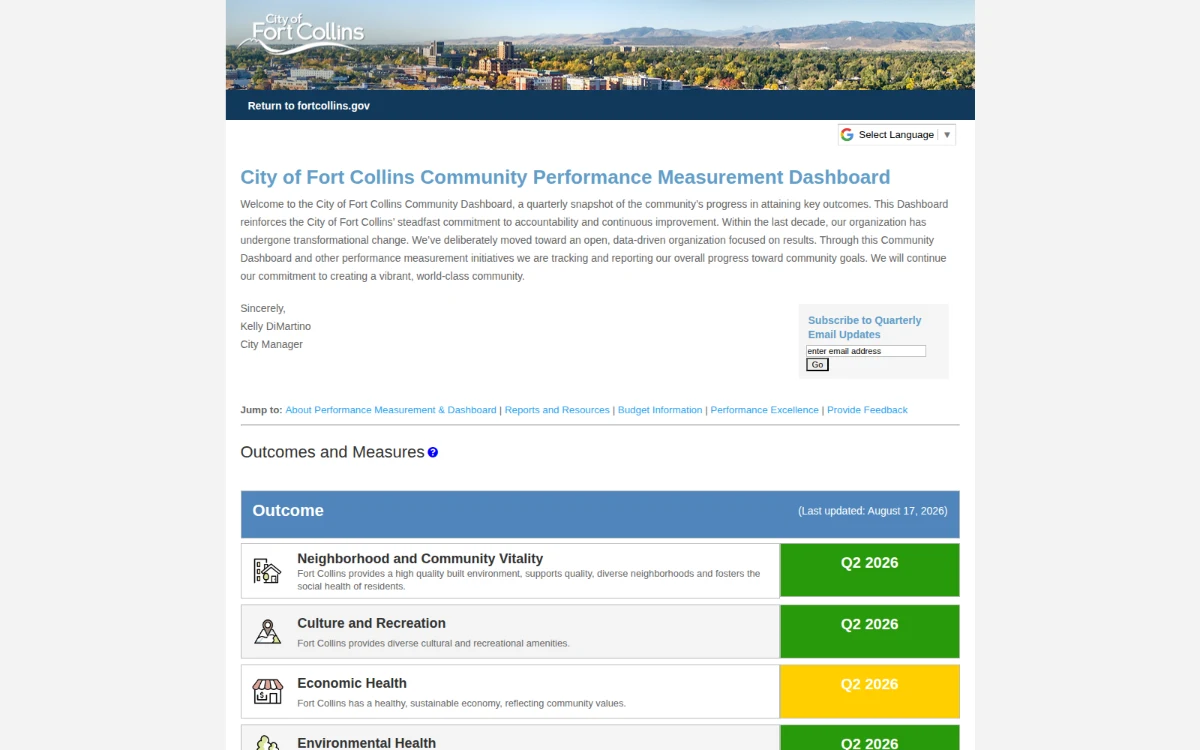Click green Q2 2026 status for Culture and Recreation
This screenshot has width=1200, height=750.
tap(869, 631)
